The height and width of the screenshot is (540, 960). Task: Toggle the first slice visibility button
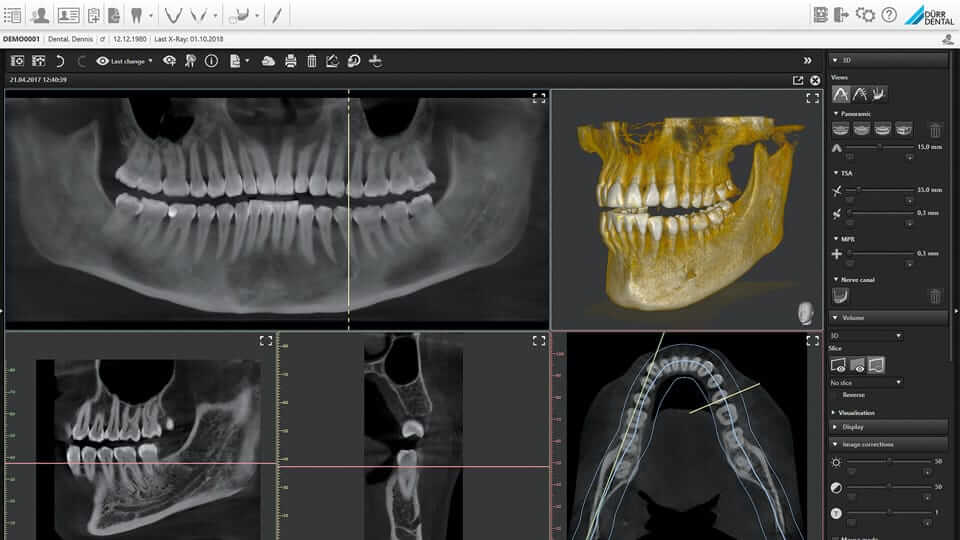point(840,365)
